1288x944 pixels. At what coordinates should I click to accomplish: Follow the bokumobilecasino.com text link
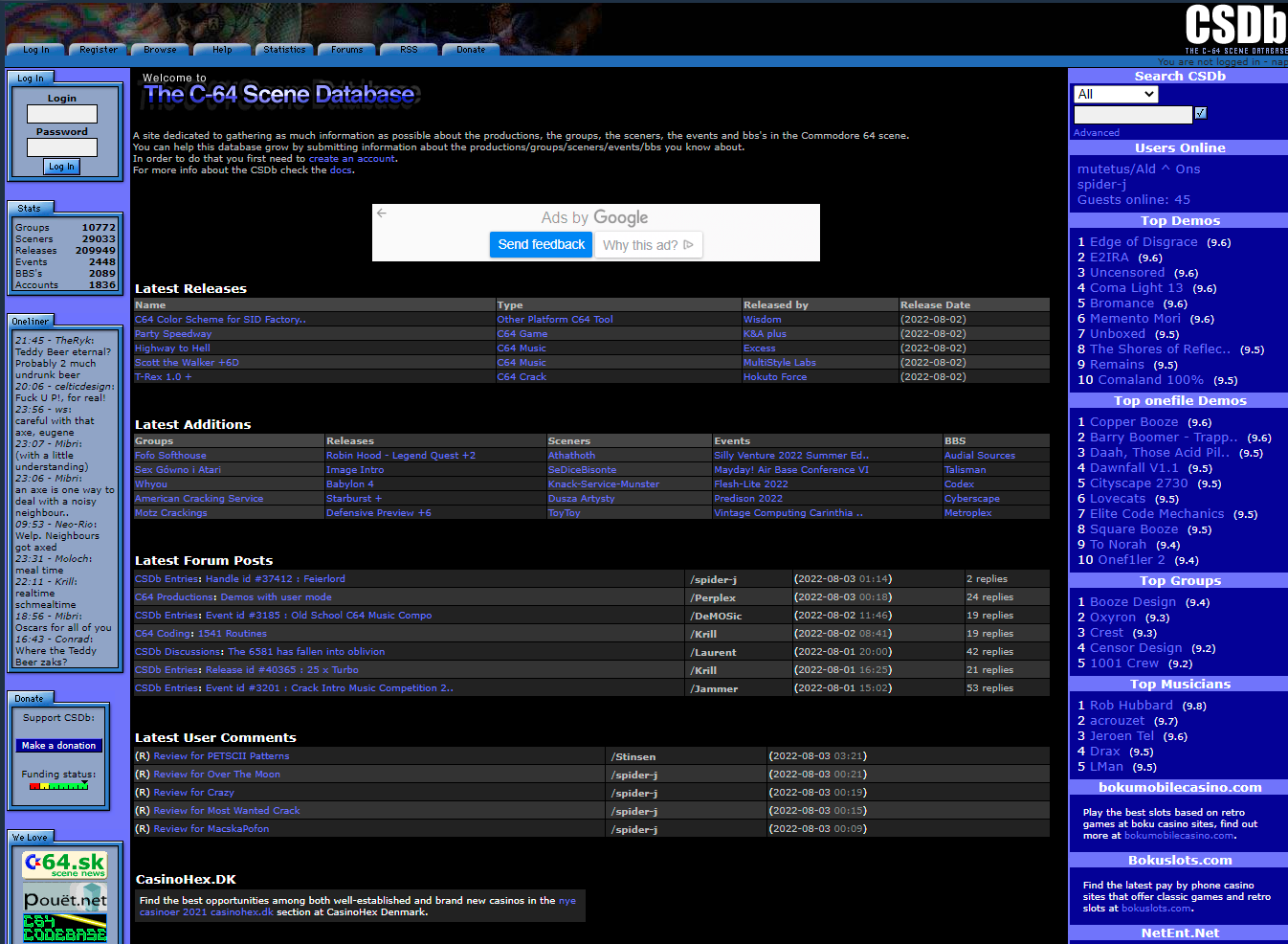point(1179,836)
